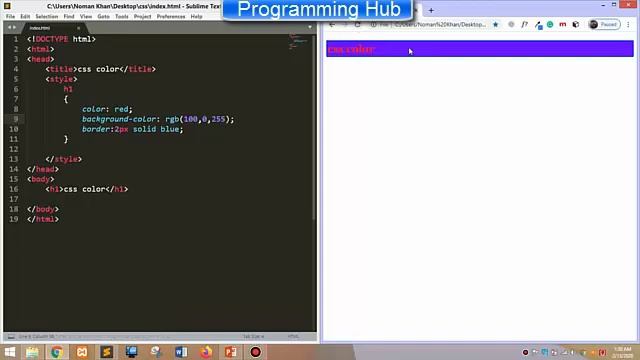Click the rgb(100,0,255) value in code
The width and height of the screenshot is (640, 360).
(x=197, y=119)
